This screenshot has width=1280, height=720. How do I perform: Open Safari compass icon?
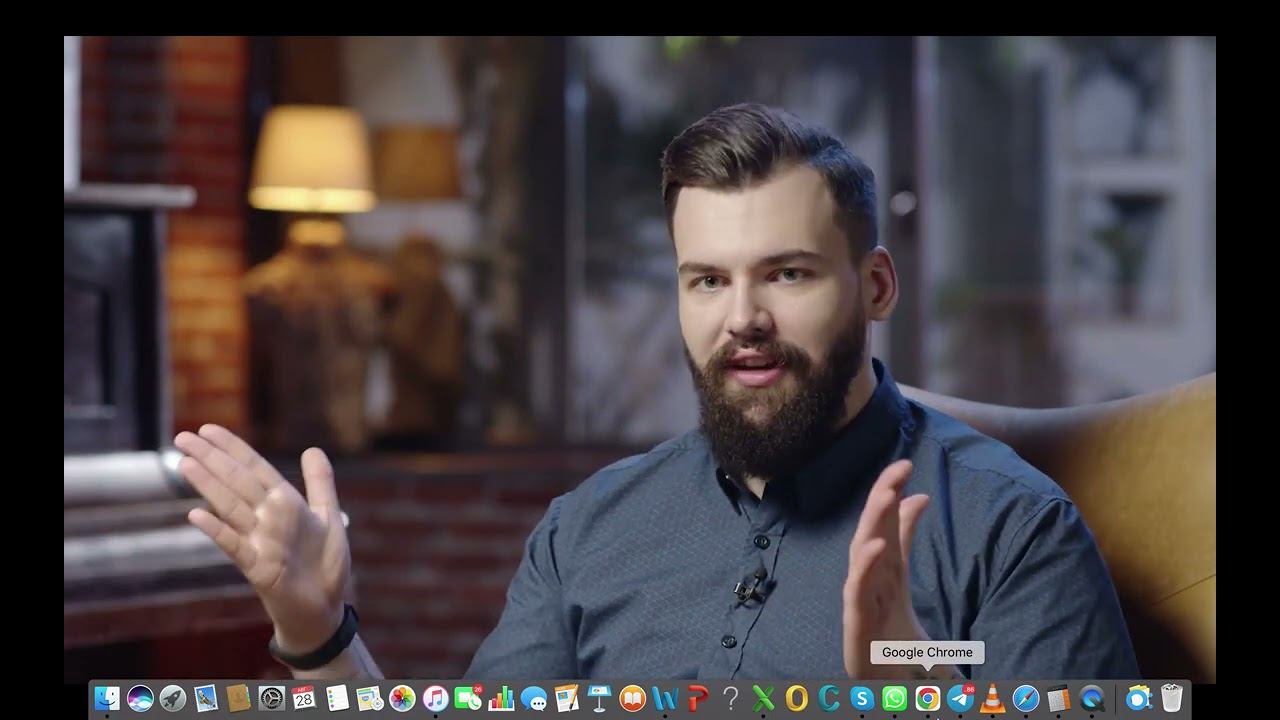[x=1026, y=698]
